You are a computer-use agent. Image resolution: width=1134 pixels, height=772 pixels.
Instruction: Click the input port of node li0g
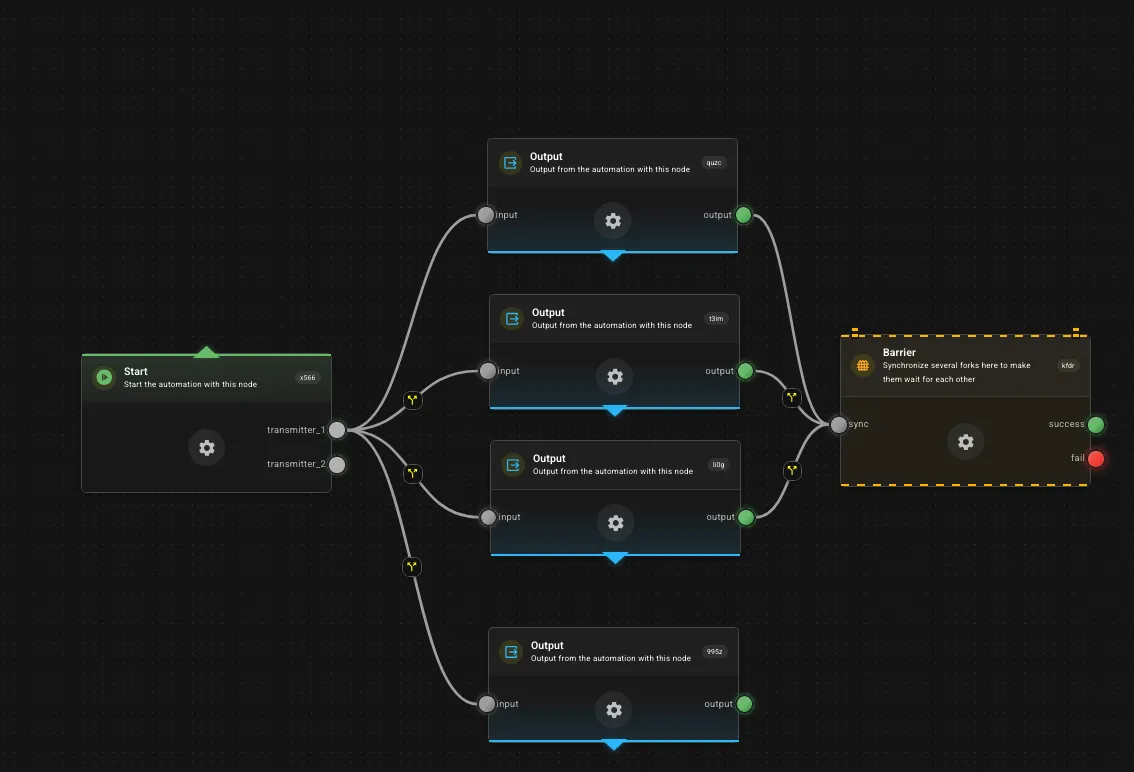pos(489,517)
